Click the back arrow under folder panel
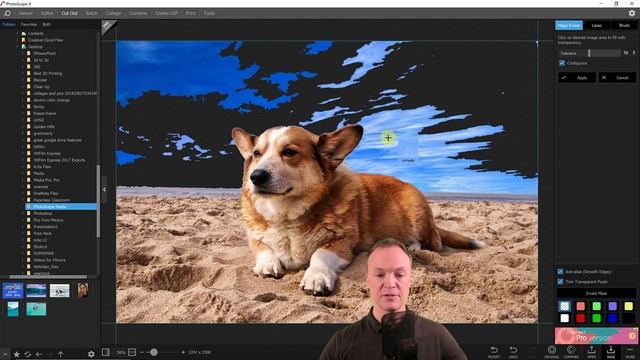 (x=39, y=354)
